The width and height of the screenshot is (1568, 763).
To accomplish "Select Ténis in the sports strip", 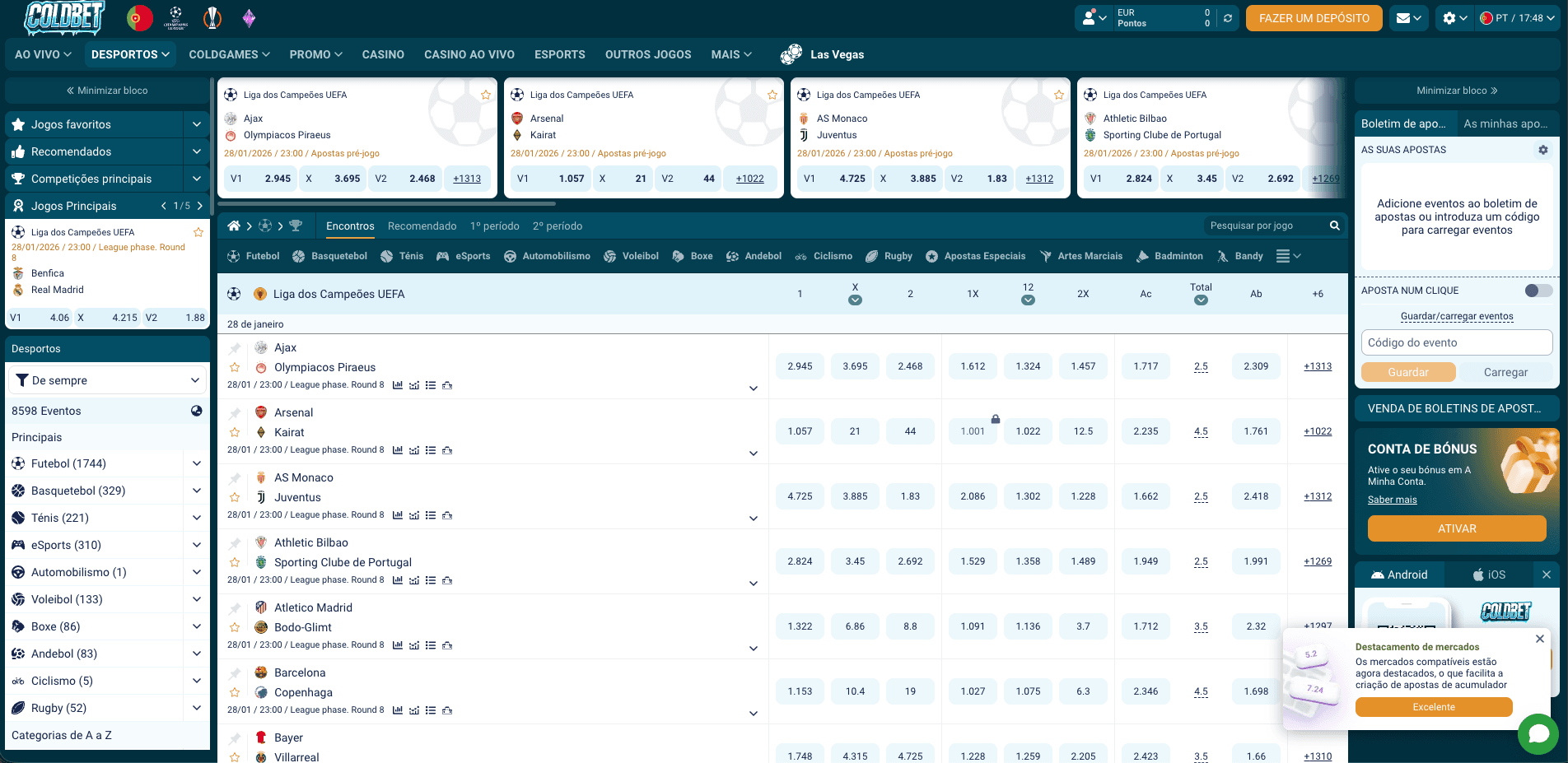I will [x=402, y=256].
